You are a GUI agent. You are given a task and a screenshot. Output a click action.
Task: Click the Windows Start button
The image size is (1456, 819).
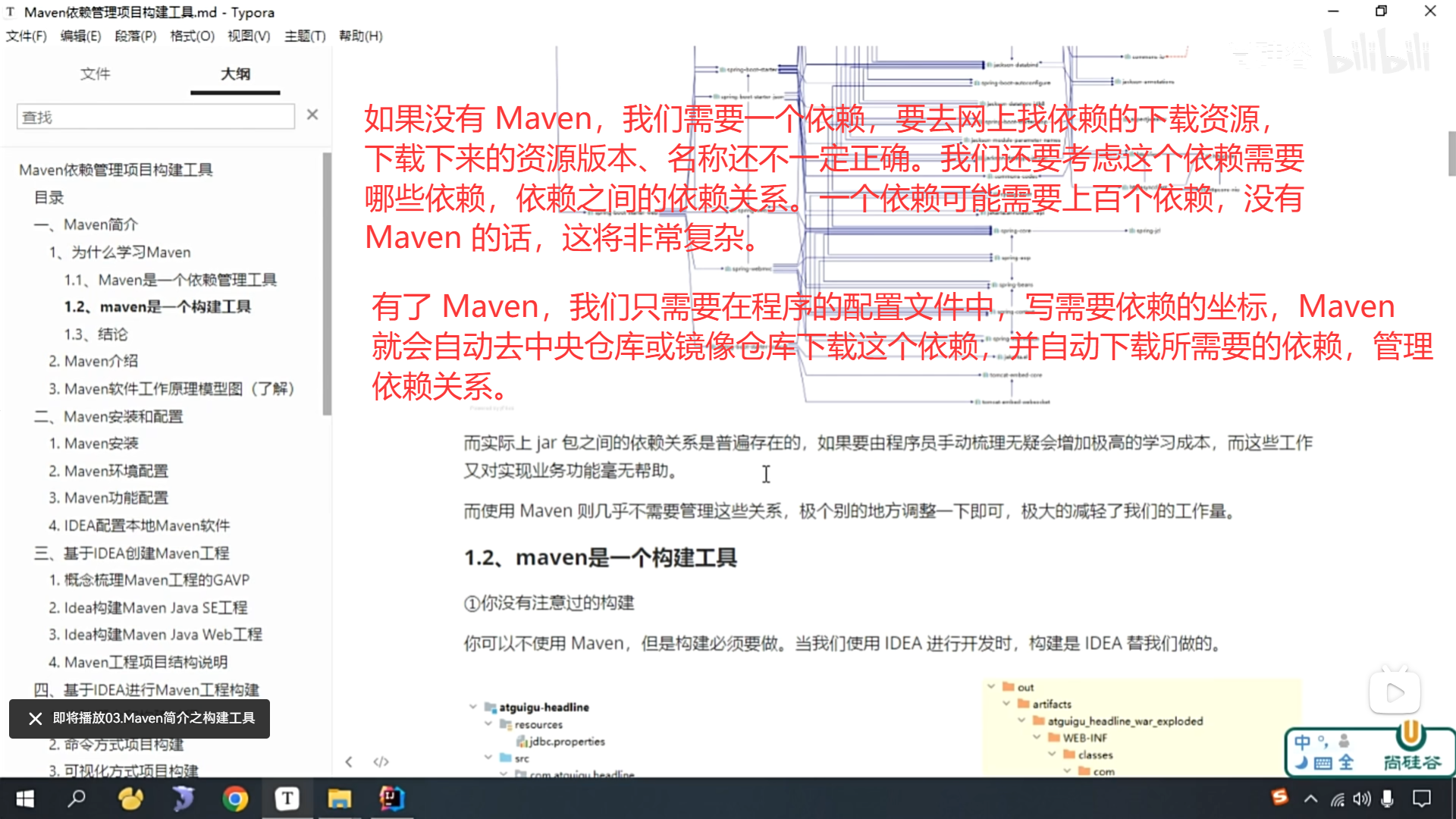coord(25,799)
